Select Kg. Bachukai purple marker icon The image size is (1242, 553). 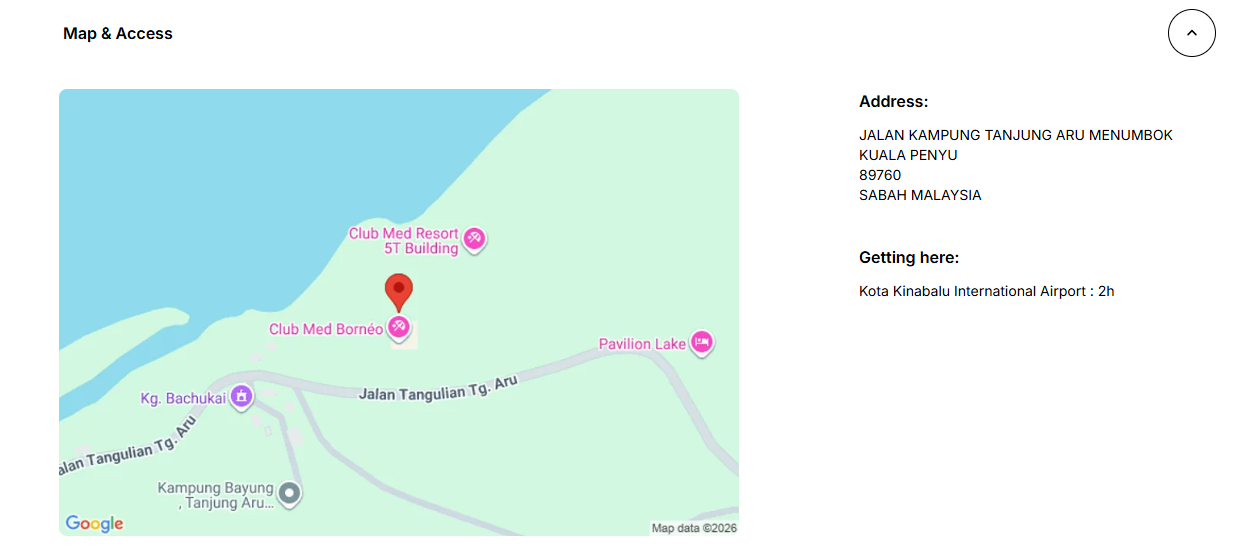(241, 398)
